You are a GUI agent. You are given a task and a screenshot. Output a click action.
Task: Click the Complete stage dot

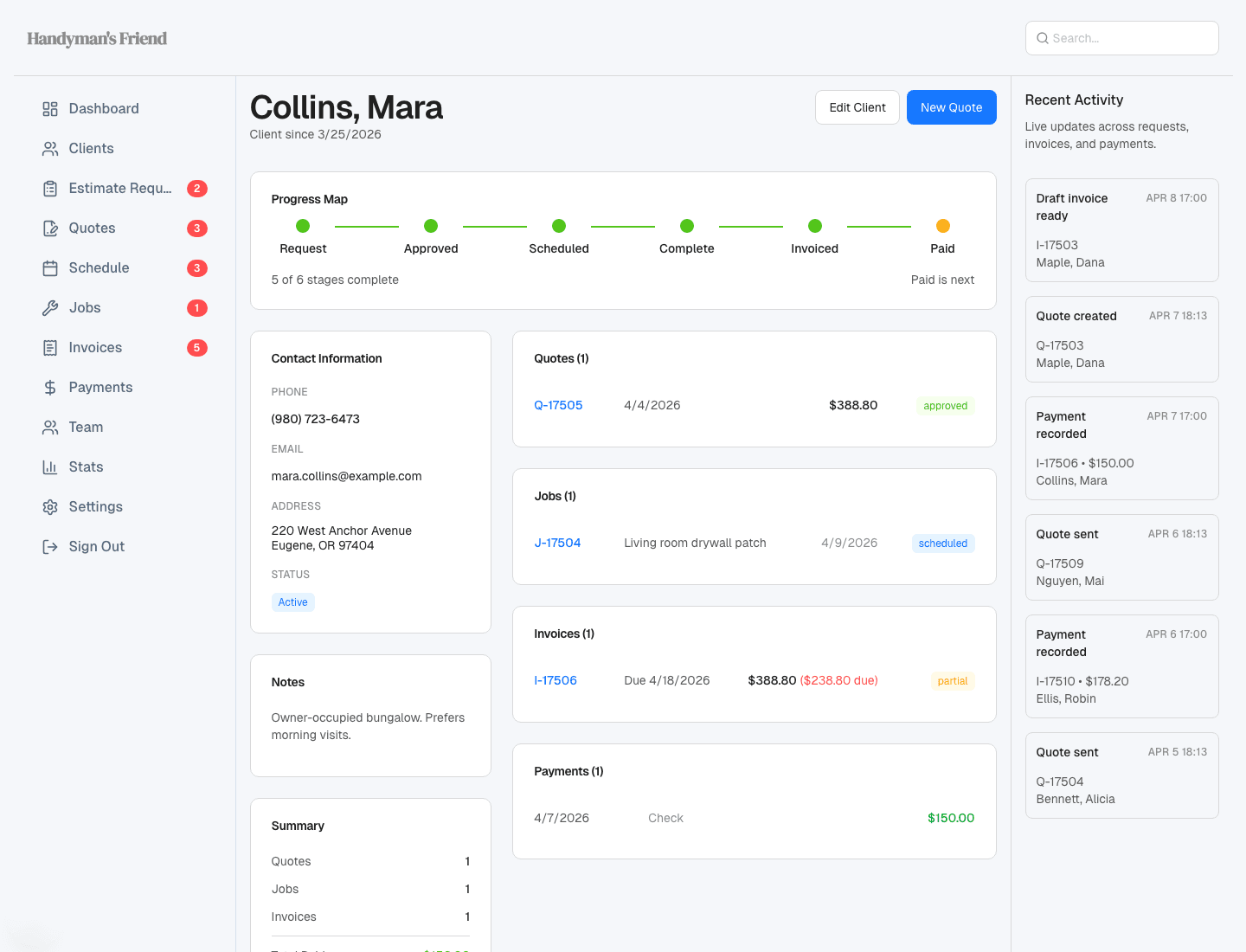pyautogui.click(x=687, y=226)
